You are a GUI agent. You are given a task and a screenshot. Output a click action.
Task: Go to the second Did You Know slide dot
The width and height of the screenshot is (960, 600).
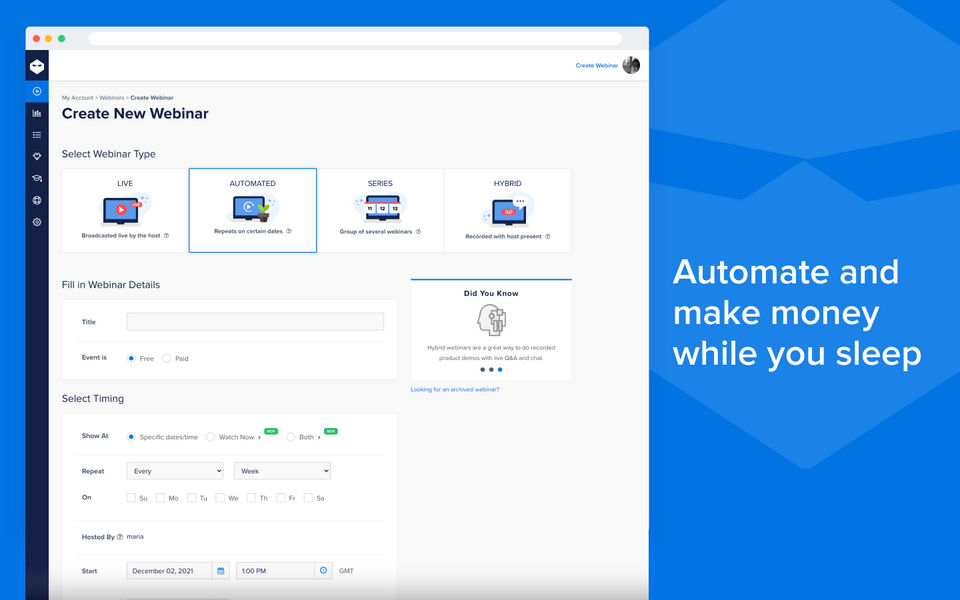(491, 370)
